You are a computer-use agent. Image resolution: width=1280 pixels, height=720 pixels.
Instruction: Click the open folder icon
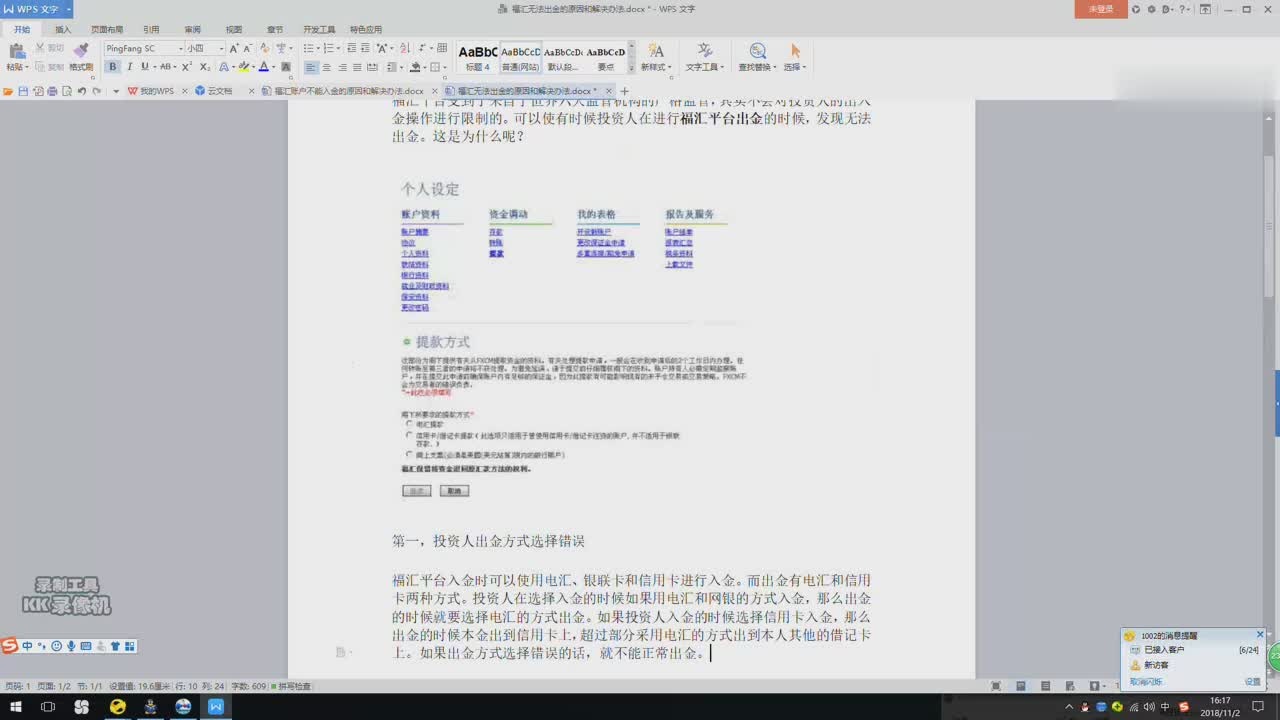(x=8, y=91)
